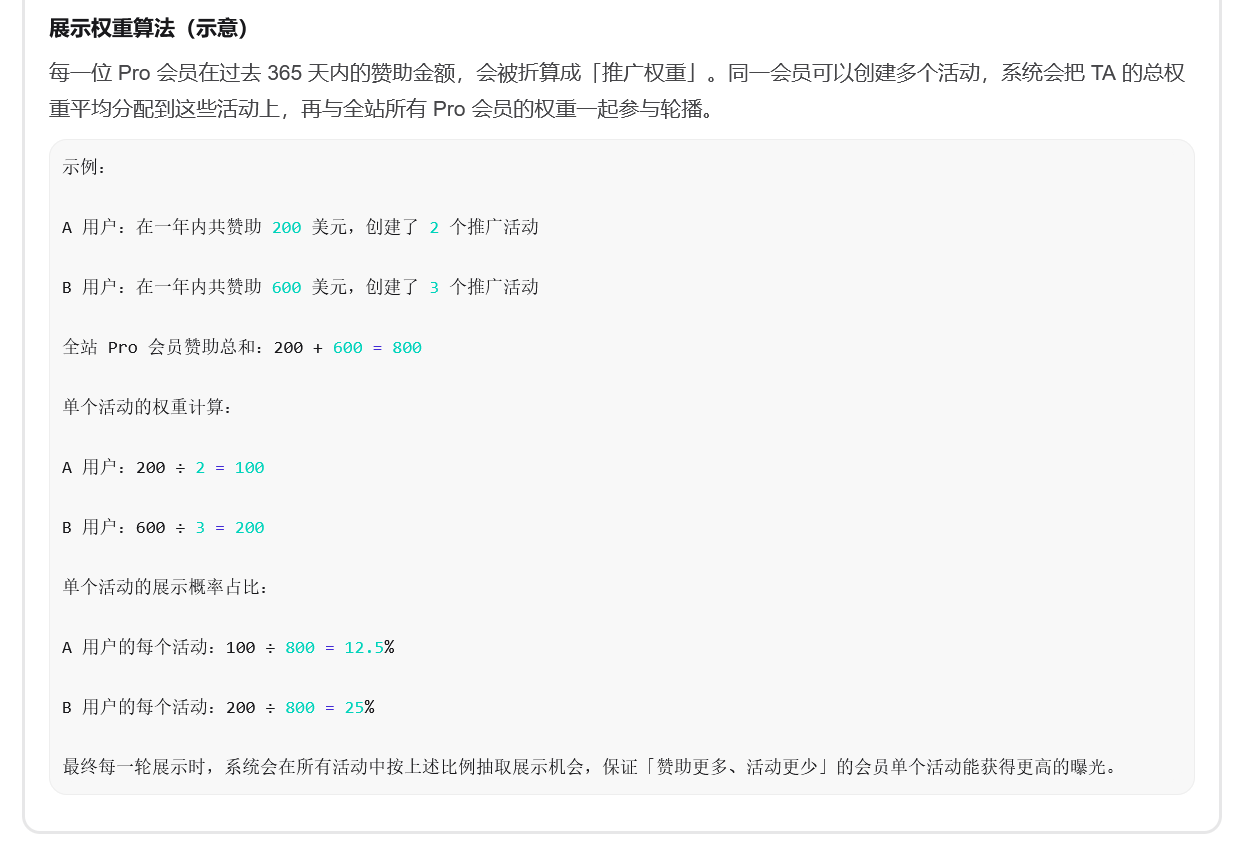Click 800 in A 用户的每个活动 line

point(300,647)
